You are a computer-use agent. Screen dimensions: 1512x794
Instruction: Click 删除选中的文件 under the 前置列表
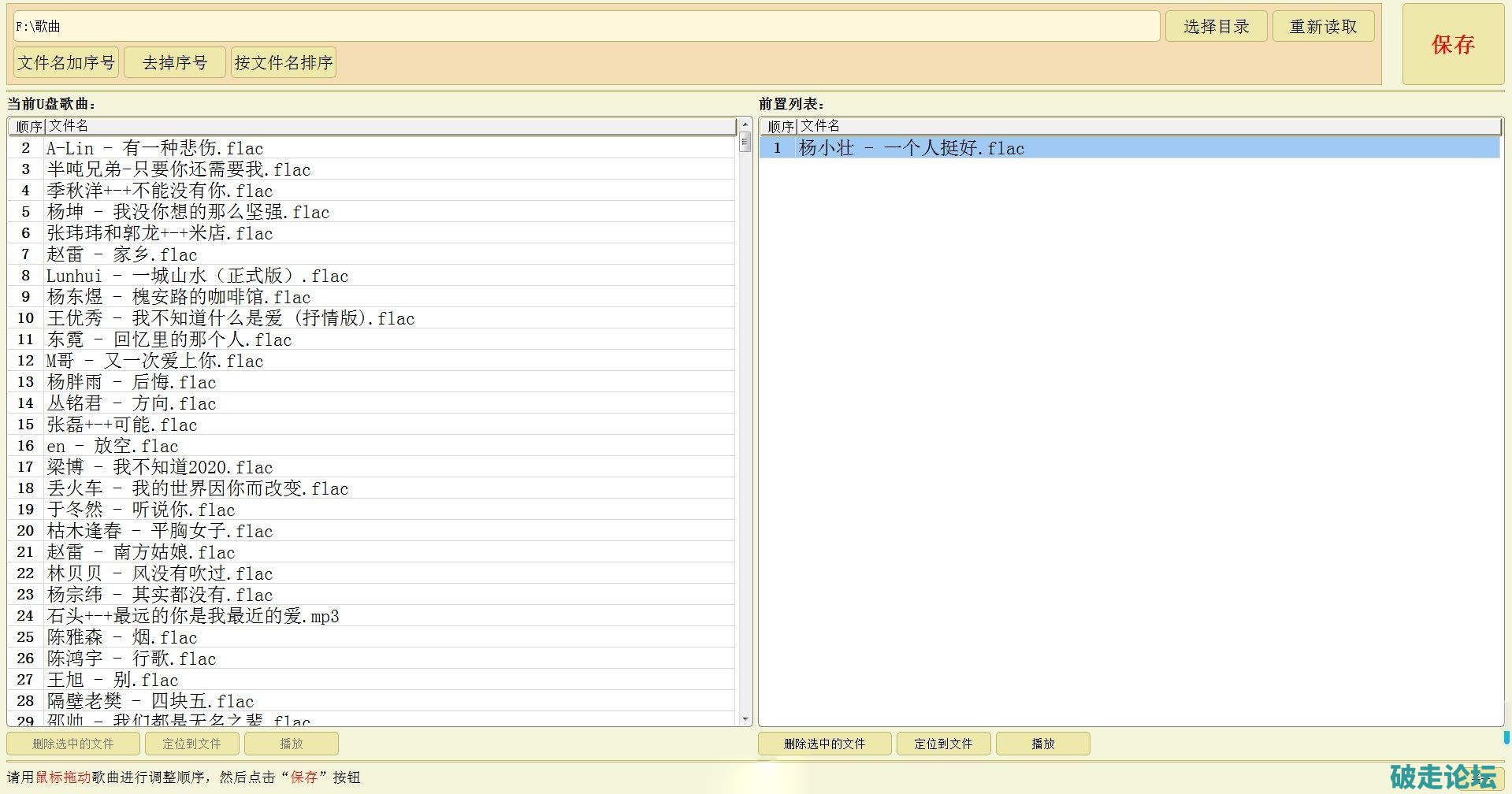(x=824, y=744)
